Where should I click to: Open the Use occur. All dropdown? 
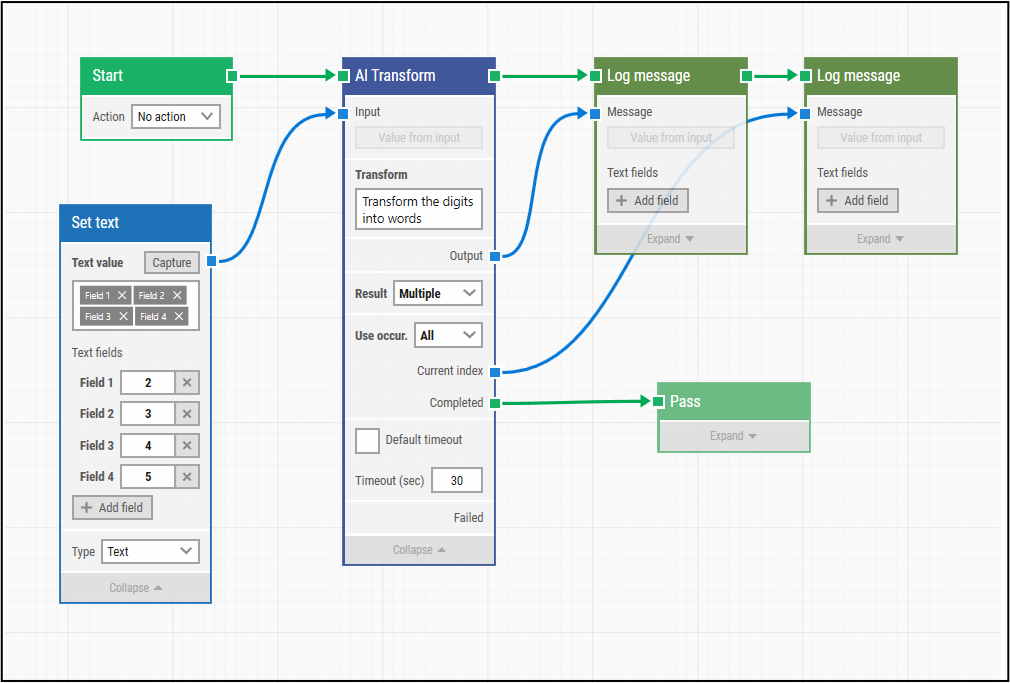click(448, 335)
